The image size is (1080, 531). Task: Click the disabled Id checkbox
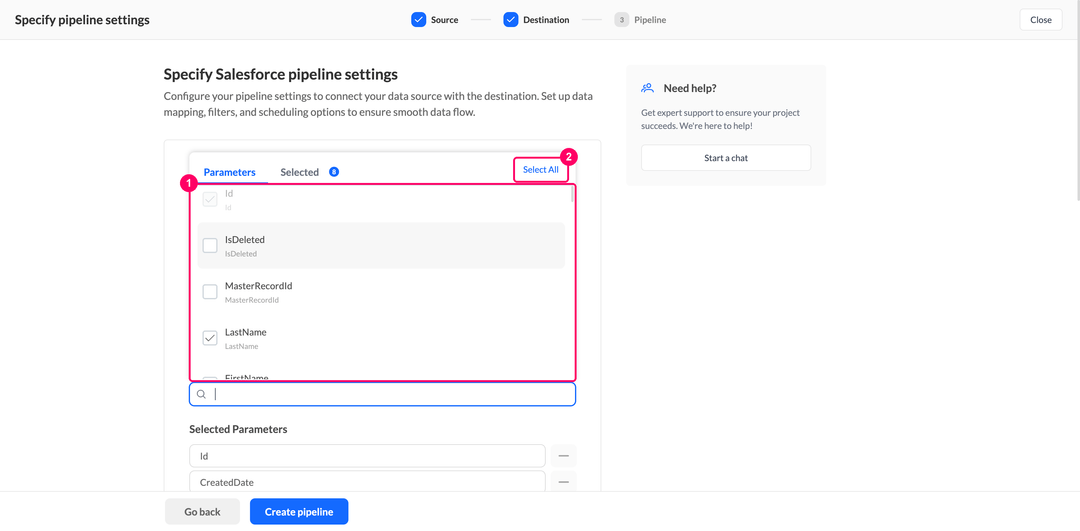(210, 200)
